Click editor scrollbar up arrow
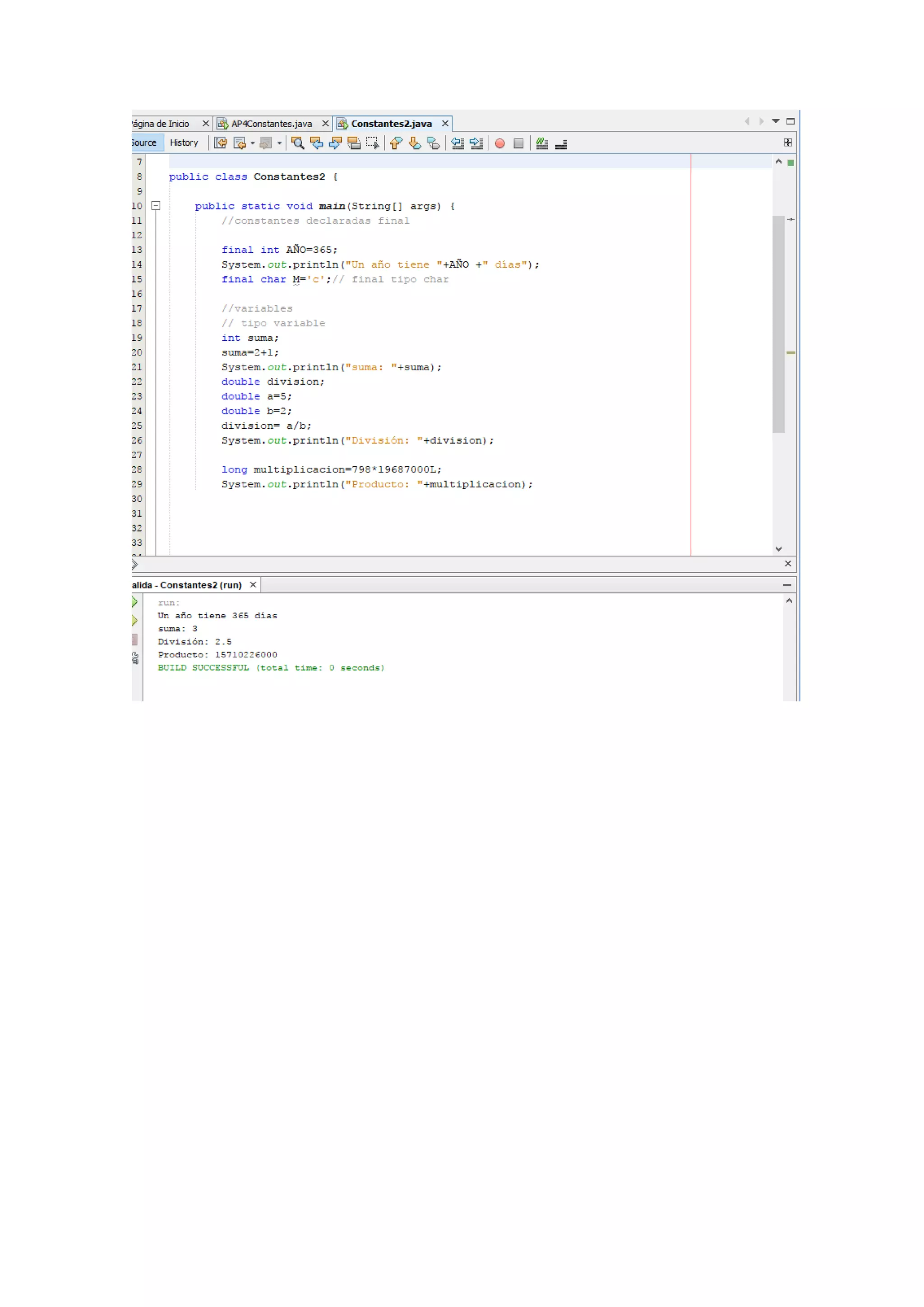The image size is (924, 1307). coord(778,162)
